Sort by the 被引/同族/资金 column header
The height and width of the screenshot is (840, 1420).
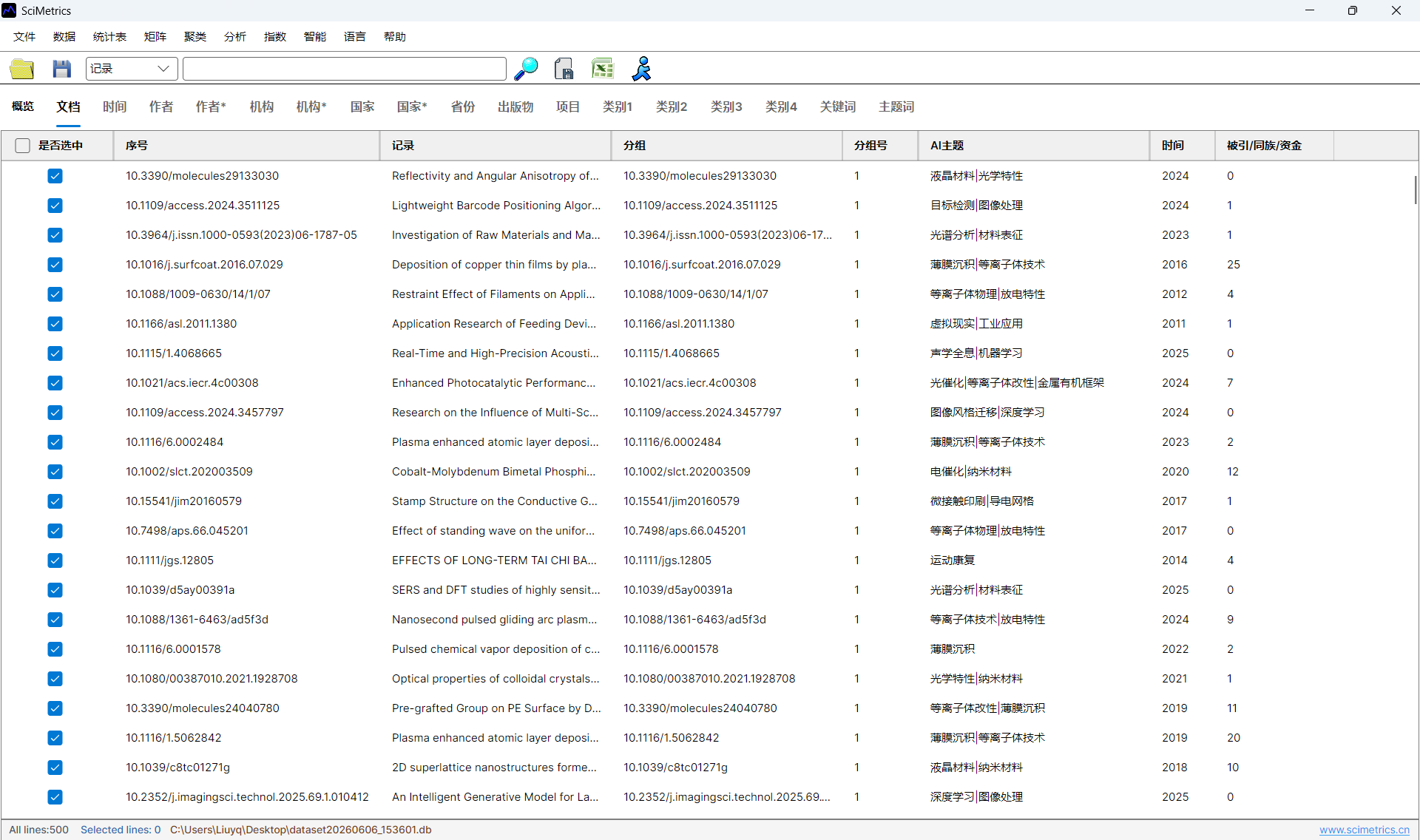[1274, 146]
